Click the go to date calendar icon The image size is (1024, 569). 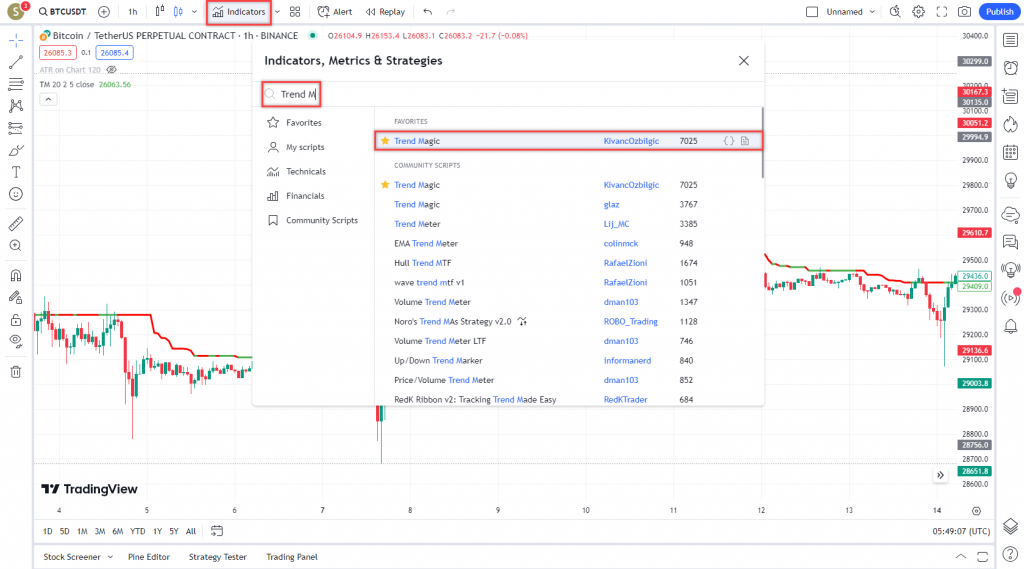click(x=217, y=531)
